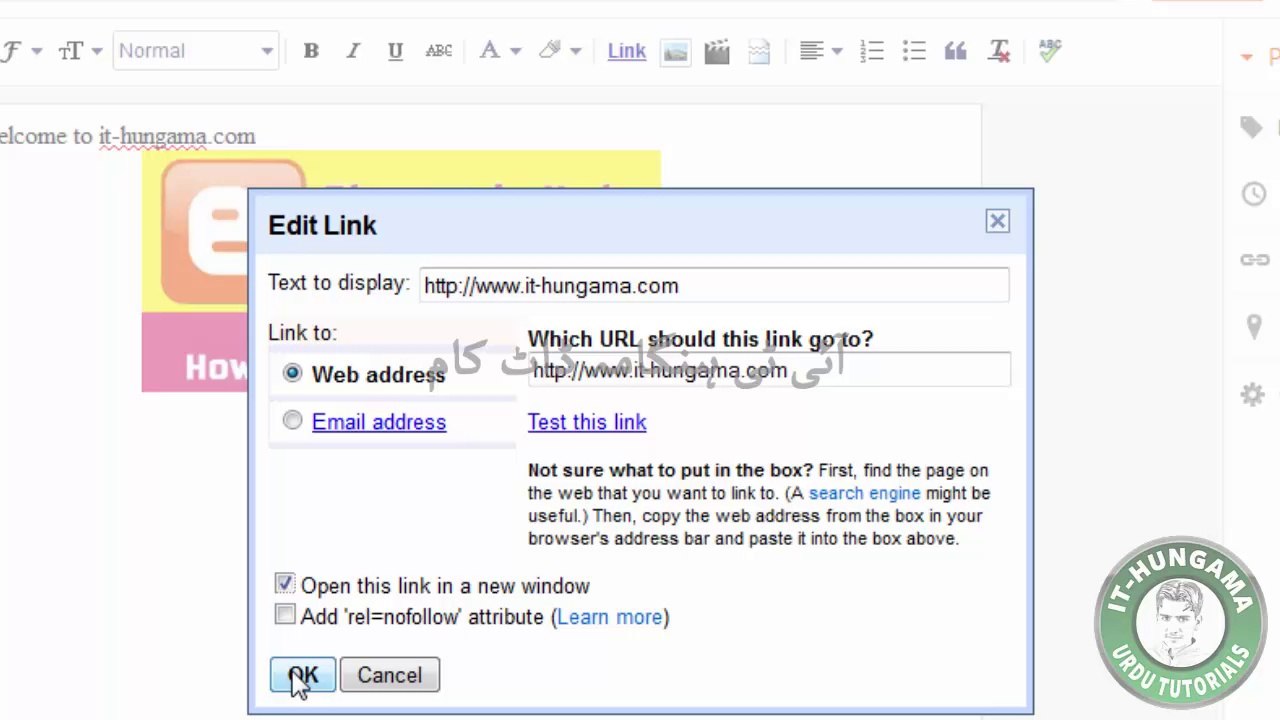
Task: Click the Link toolbar button
Action: (627, 51)
